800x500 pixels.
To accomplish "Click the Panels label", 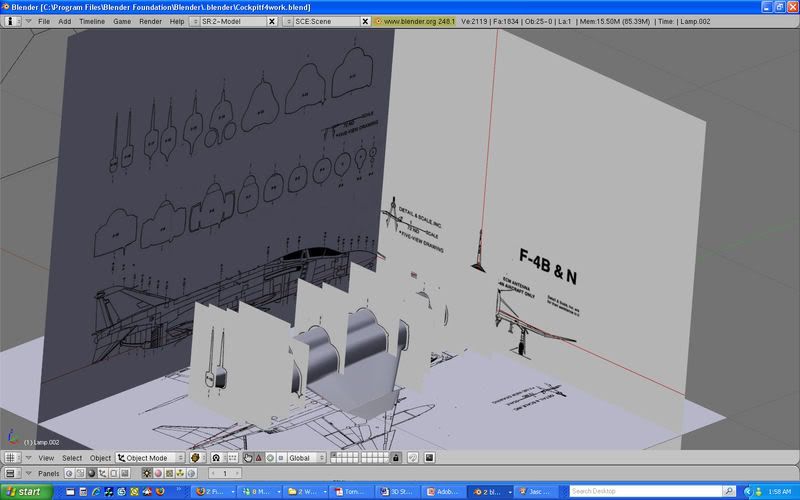I will [48, 473].
